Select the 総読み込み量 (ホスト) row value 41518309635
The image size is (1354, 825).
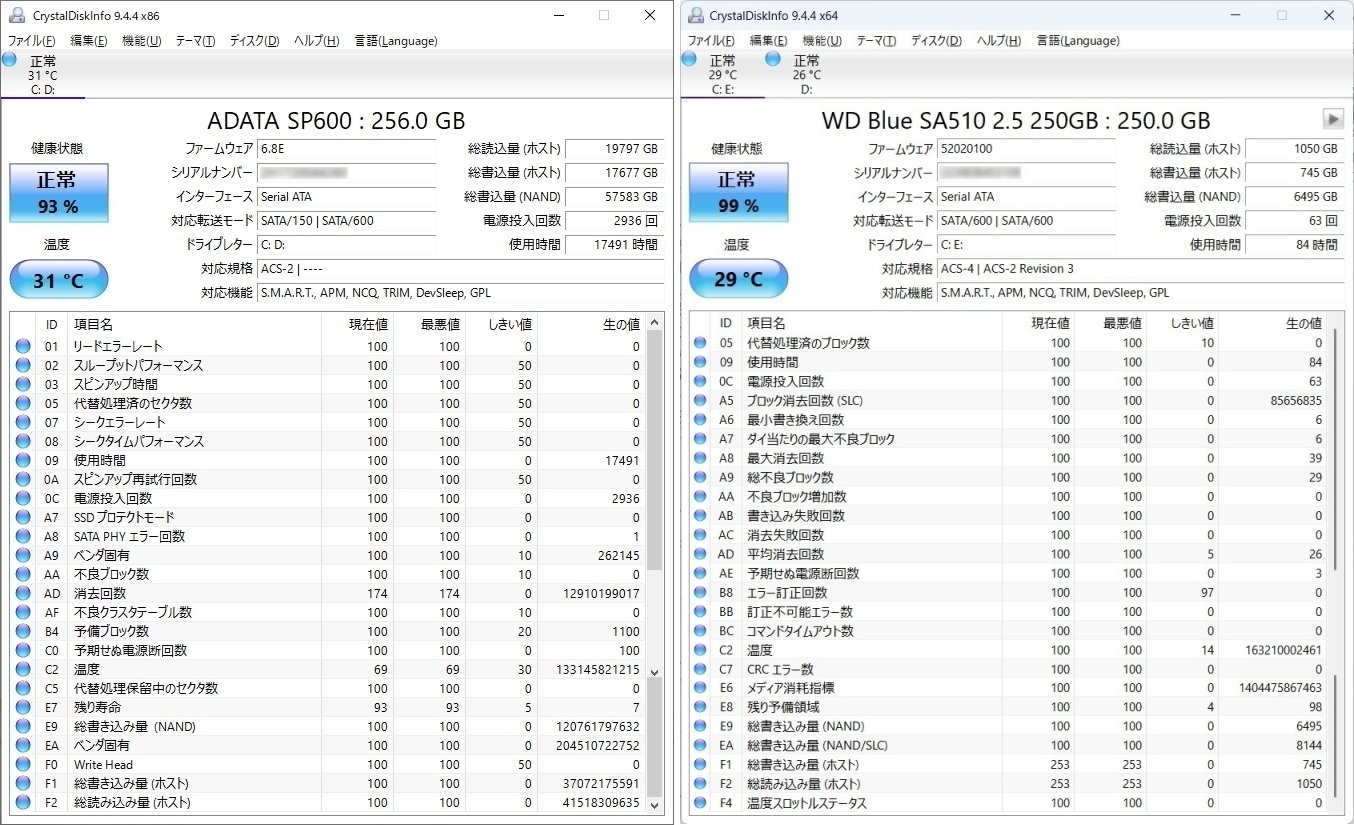[328, 802]
